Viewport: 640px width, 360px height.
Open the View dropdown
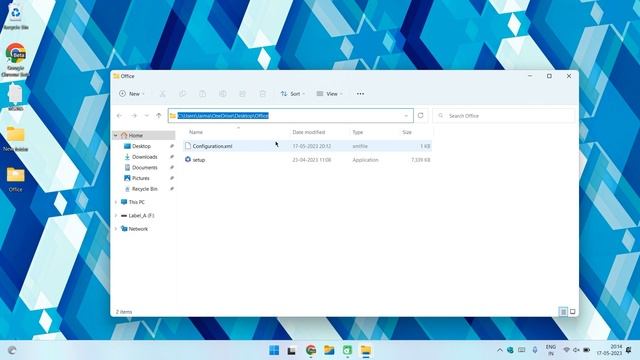(x=329, y=94)
